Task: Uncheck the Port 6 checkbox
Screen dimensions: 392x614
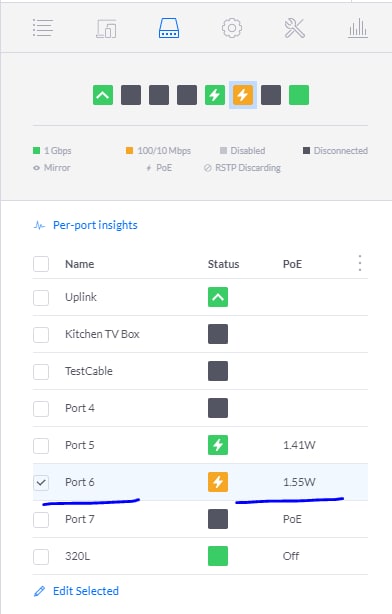Action: pyautogui.click(x=41, y=482)
